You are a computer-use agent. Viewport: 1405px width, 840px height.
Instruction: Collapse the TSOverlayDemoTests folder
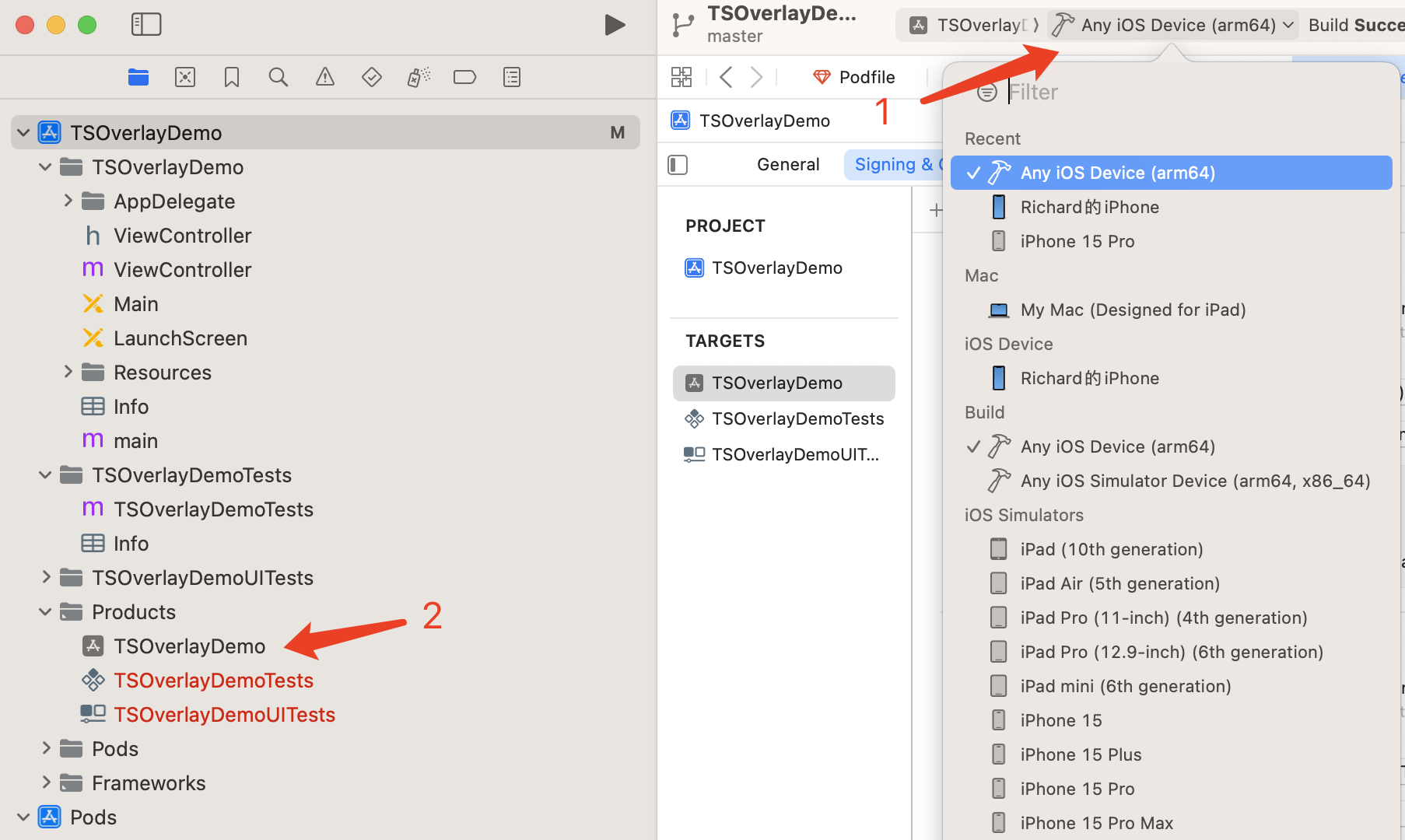(x=45, y=475)
